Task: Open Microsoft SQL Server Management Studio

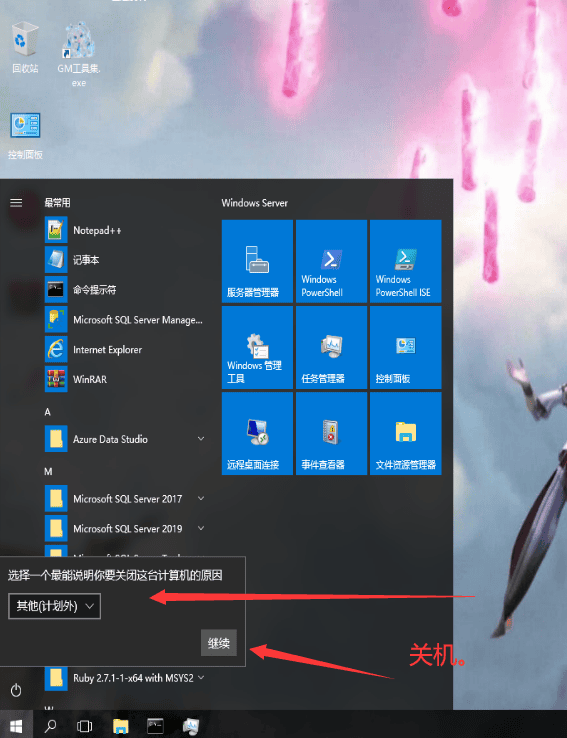Action: [125, 320]
